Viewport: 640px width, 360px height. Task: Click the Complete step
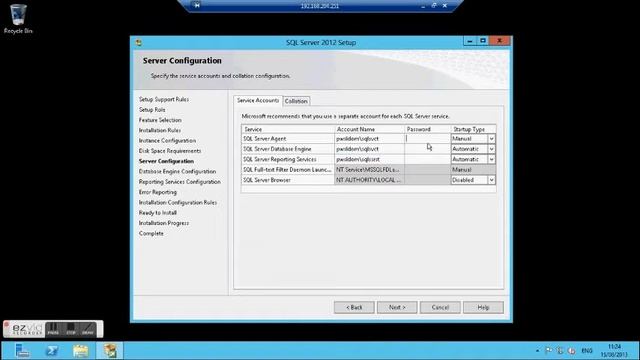151,233
